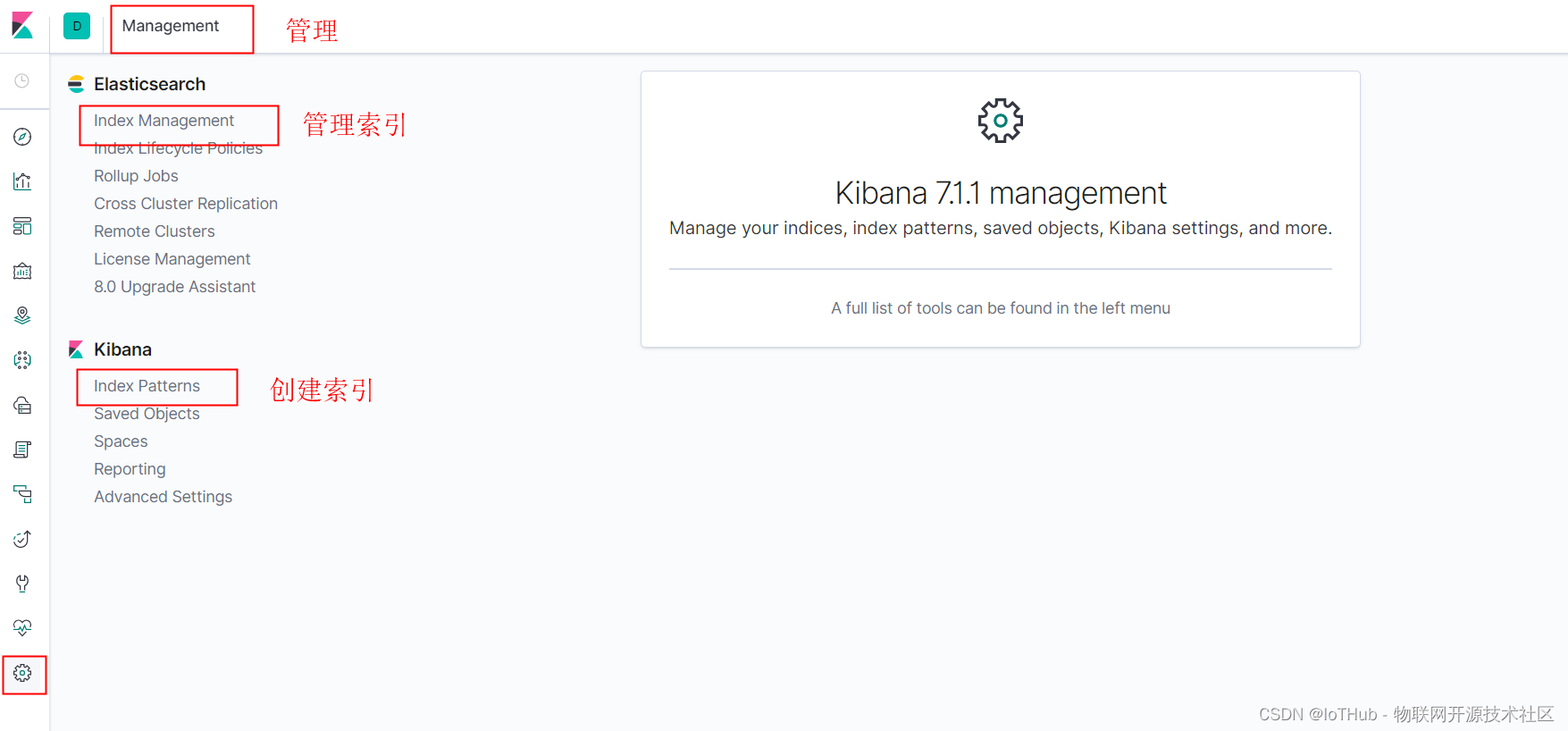The image size is (1568, 731).
Task: Click the Kibana logo in the top-left corner
Action: coord(22,26)
